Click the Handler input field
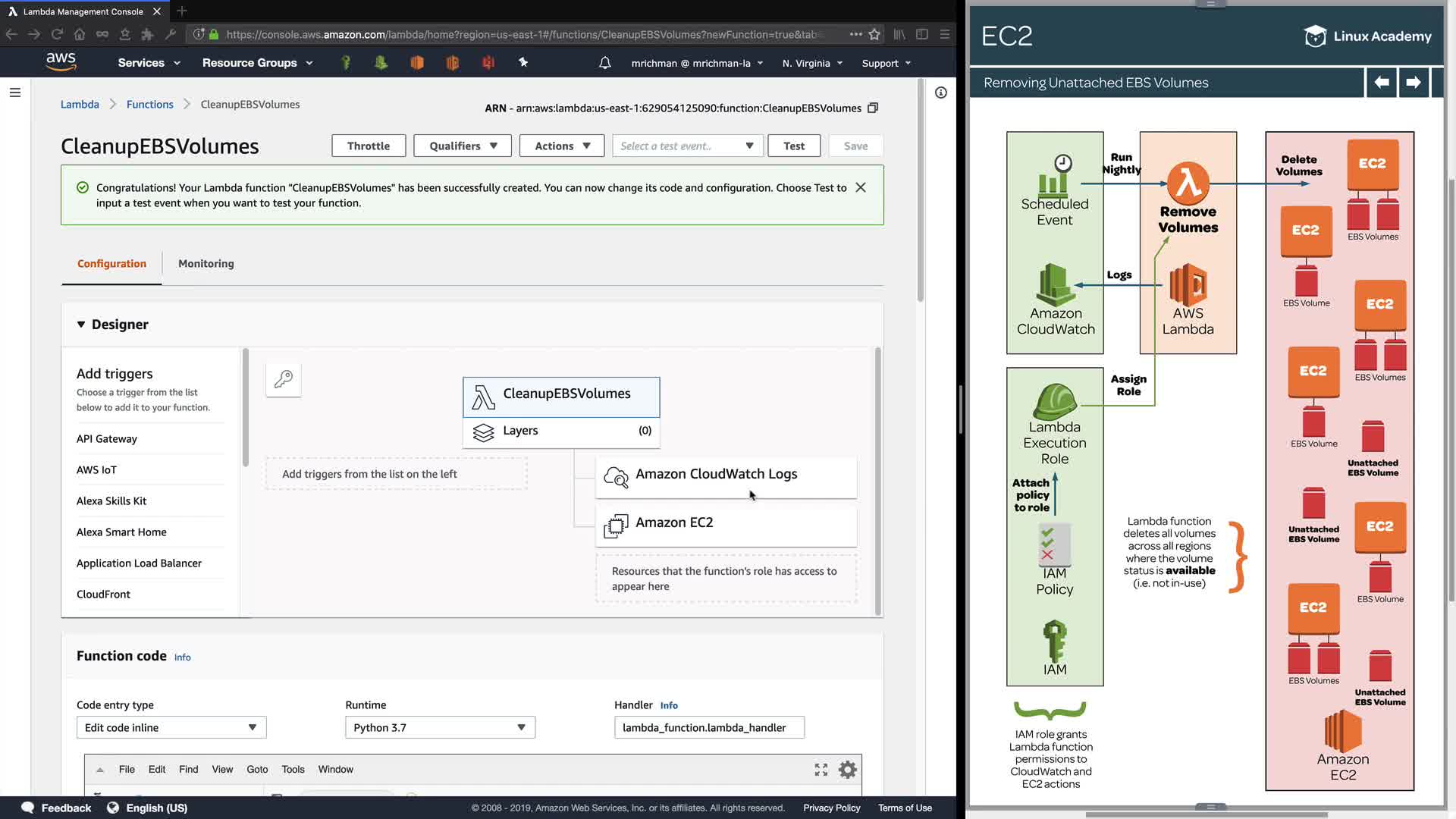The image size is (1456, 819). coord(708,727)
